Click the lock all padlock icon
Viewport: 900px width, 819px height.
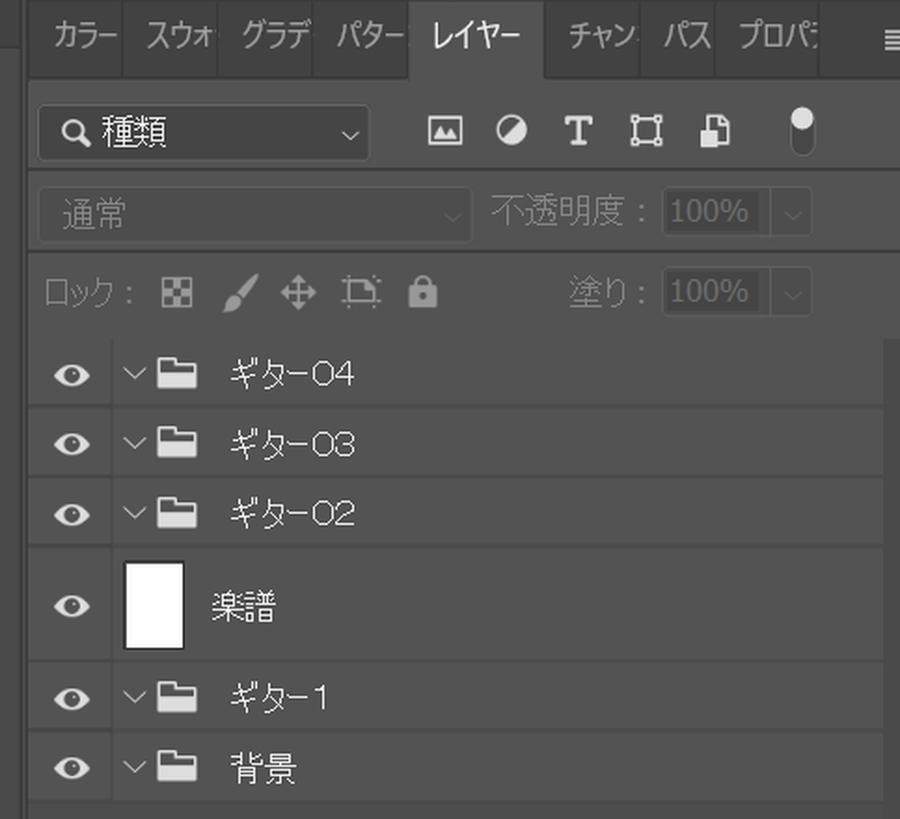[x=423, y=292]
